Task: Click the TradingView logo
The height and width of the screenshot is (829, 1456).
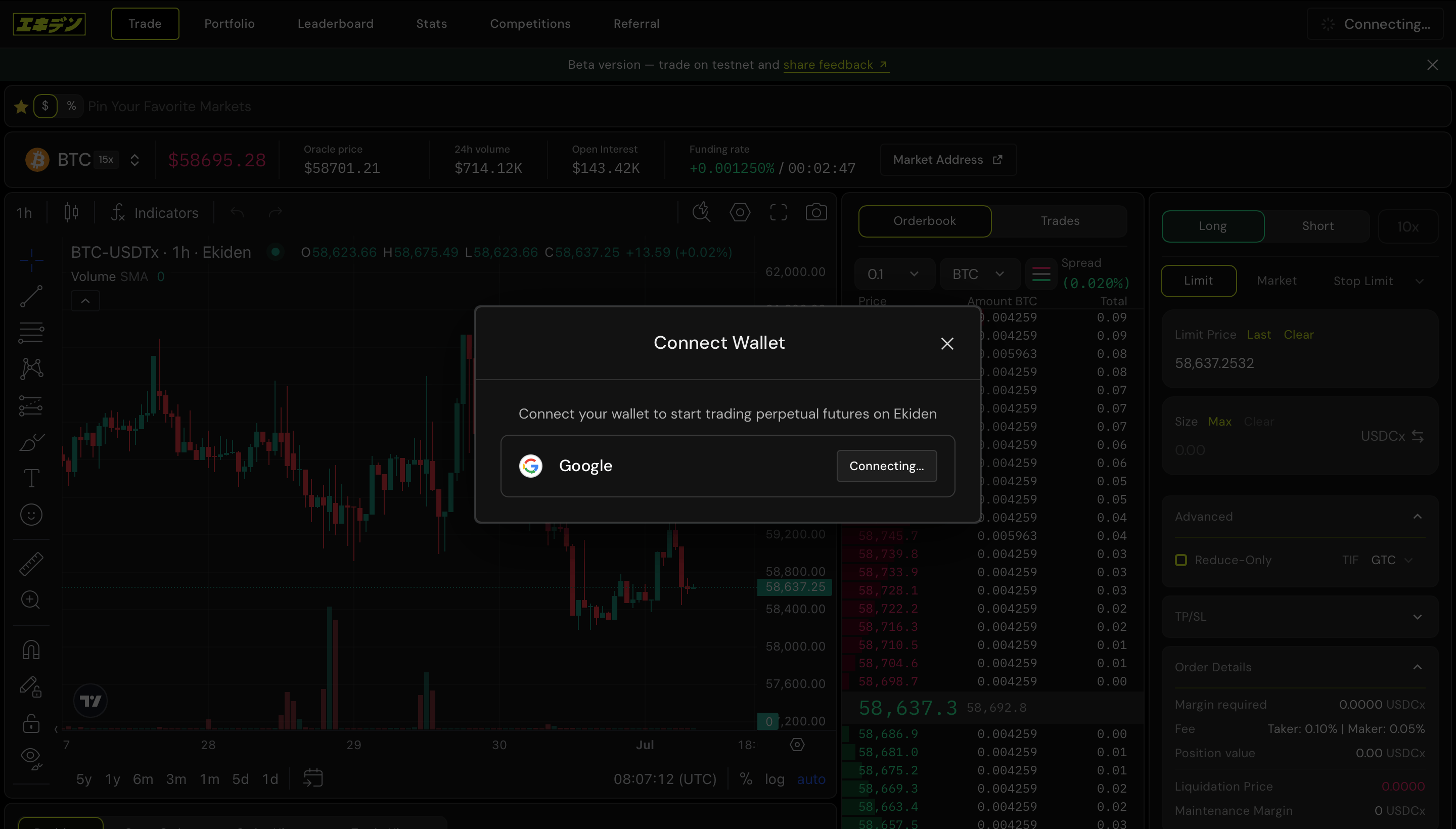Action: 90,701
